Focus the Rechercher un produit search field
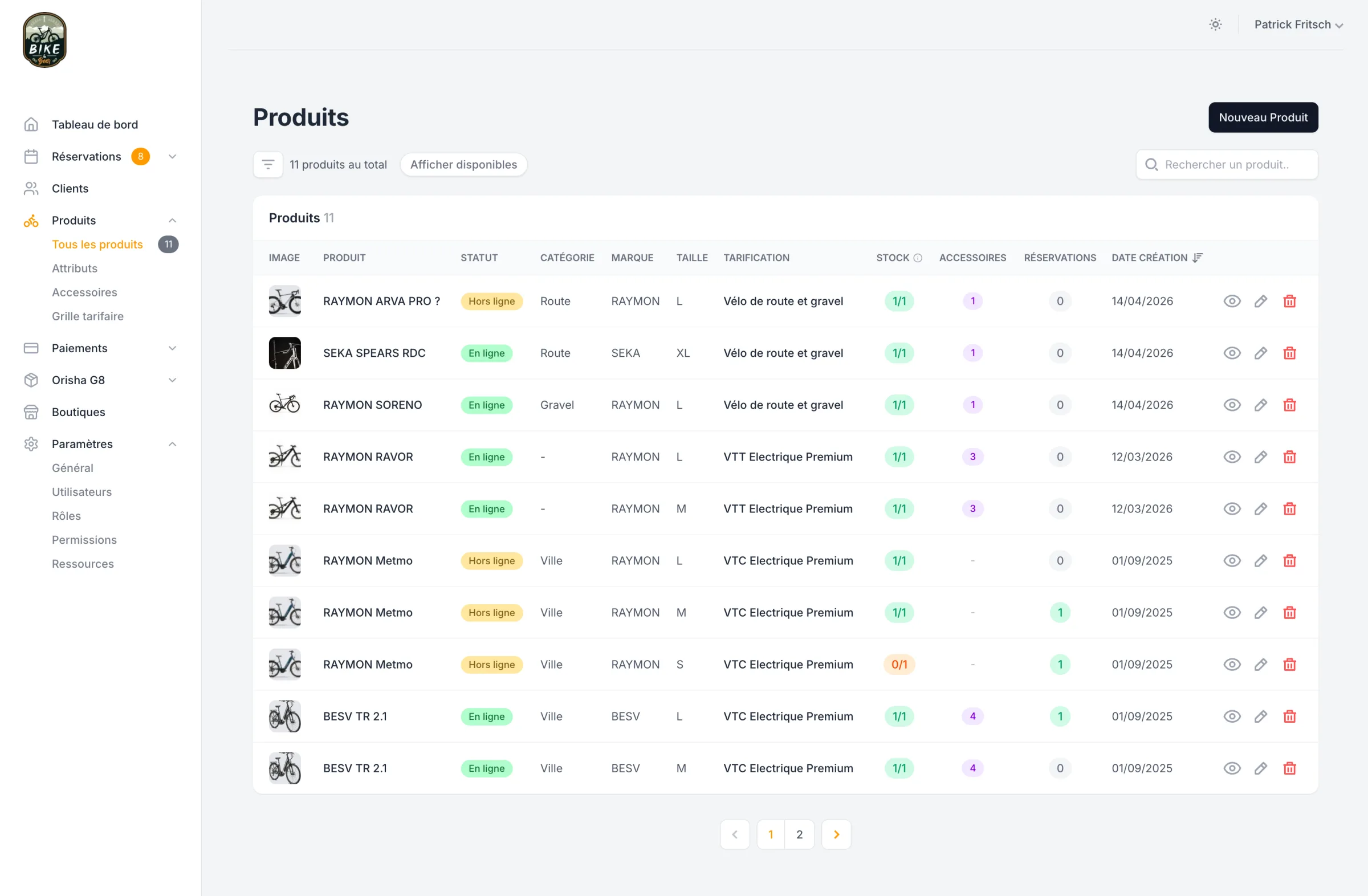Viewport: 1368px width, 896px height. pyautogui.click(x=1227, y=164)
